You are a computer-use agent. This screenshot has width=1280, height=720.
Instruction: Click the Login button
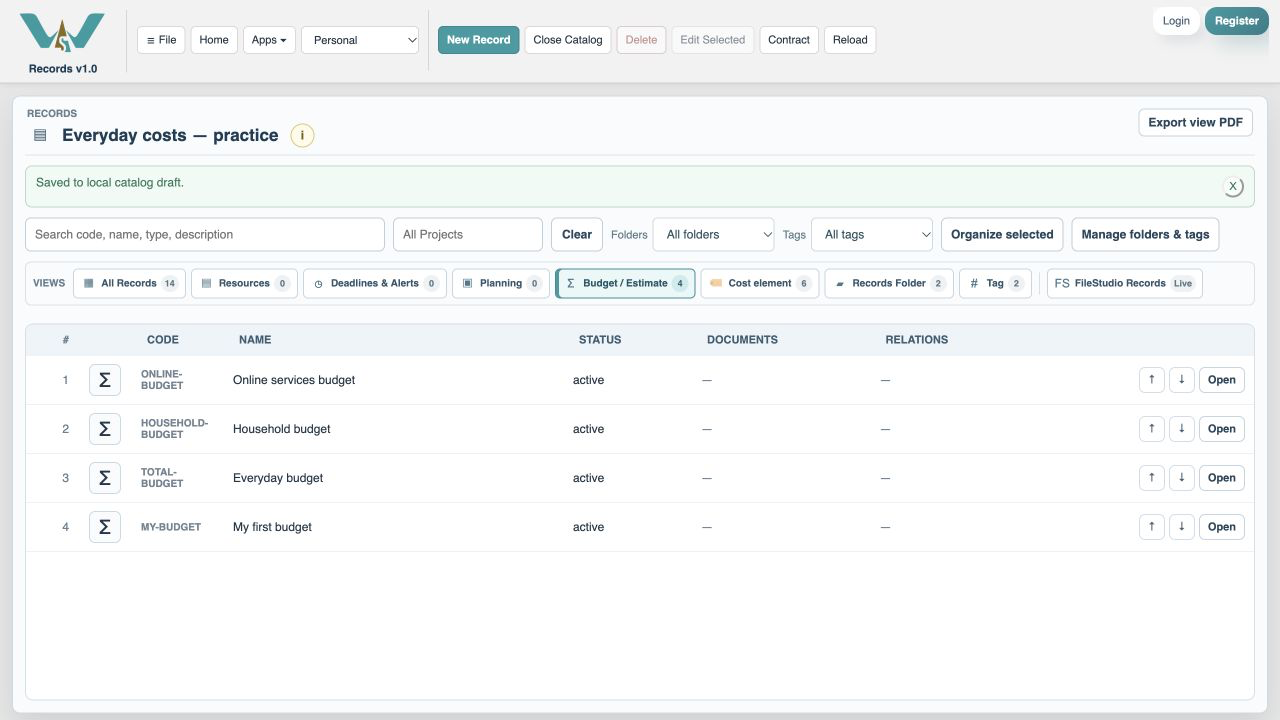(x=1176, y=21)
